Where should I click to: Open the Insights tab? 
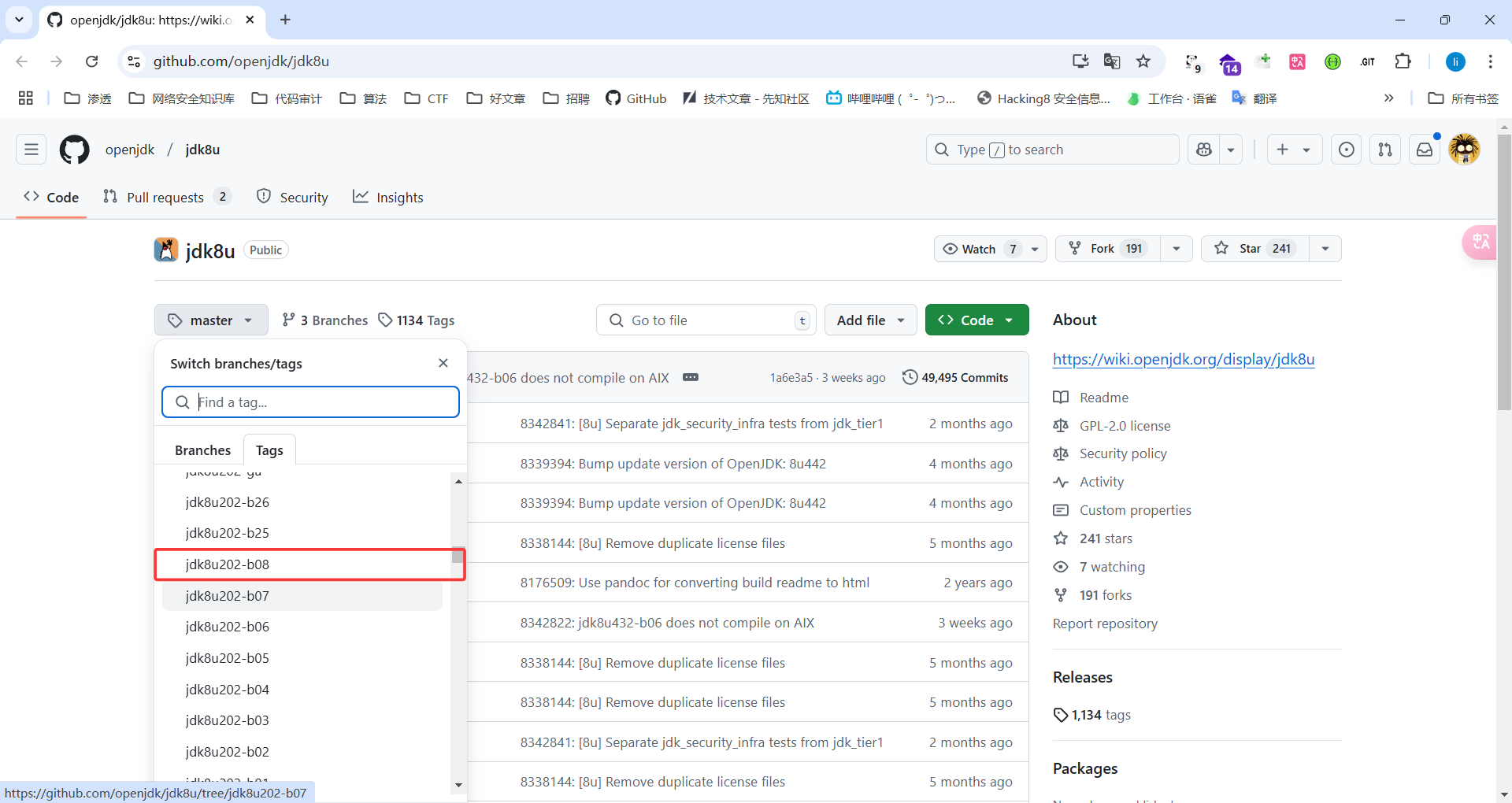pos(387,198)
